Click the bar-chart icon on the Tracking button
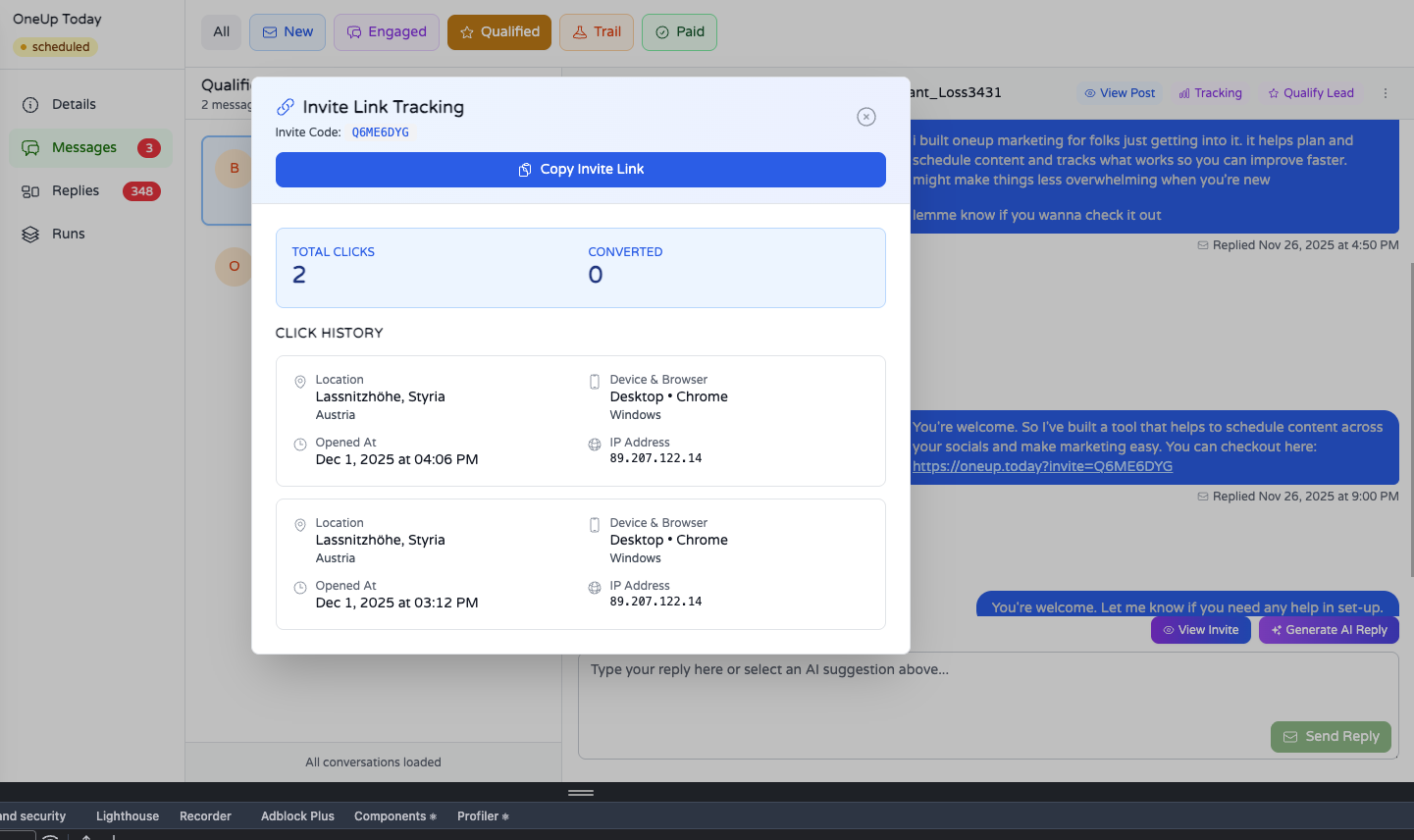The height and width of the screenshot is (840, 1414). tap(1183, 93)
